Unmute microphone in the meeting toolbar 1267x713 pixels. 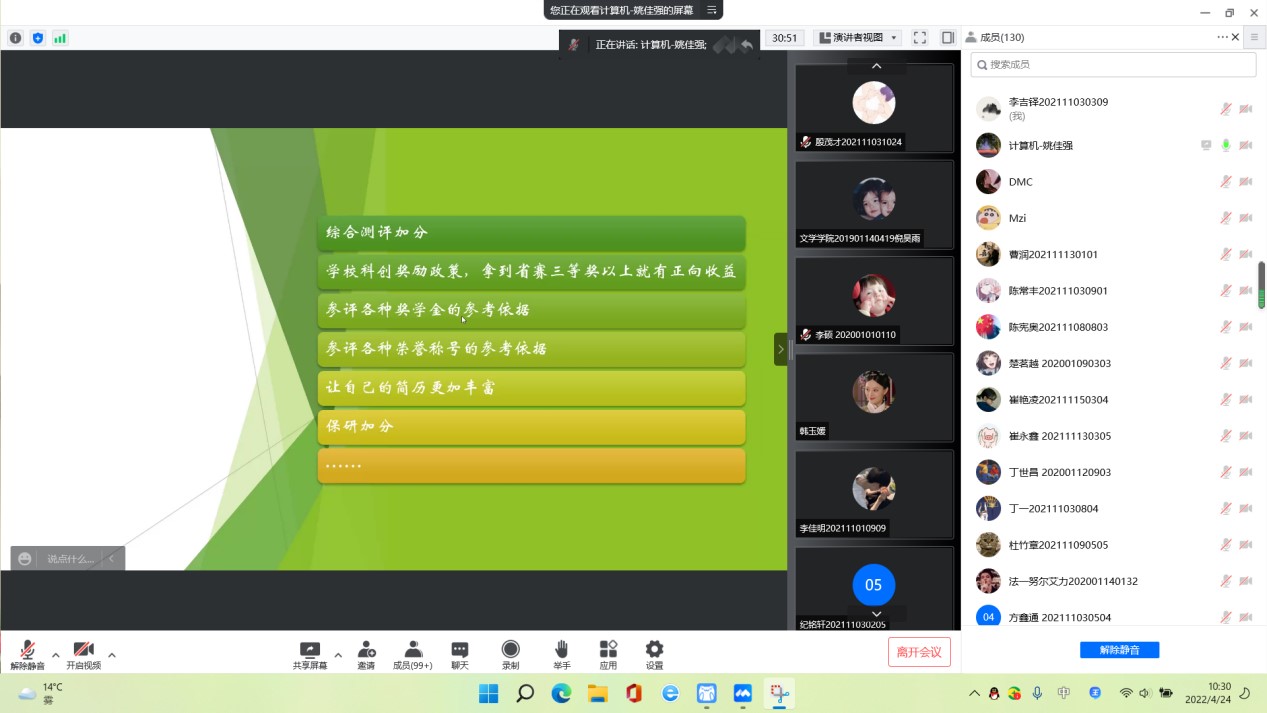[27, 655]
